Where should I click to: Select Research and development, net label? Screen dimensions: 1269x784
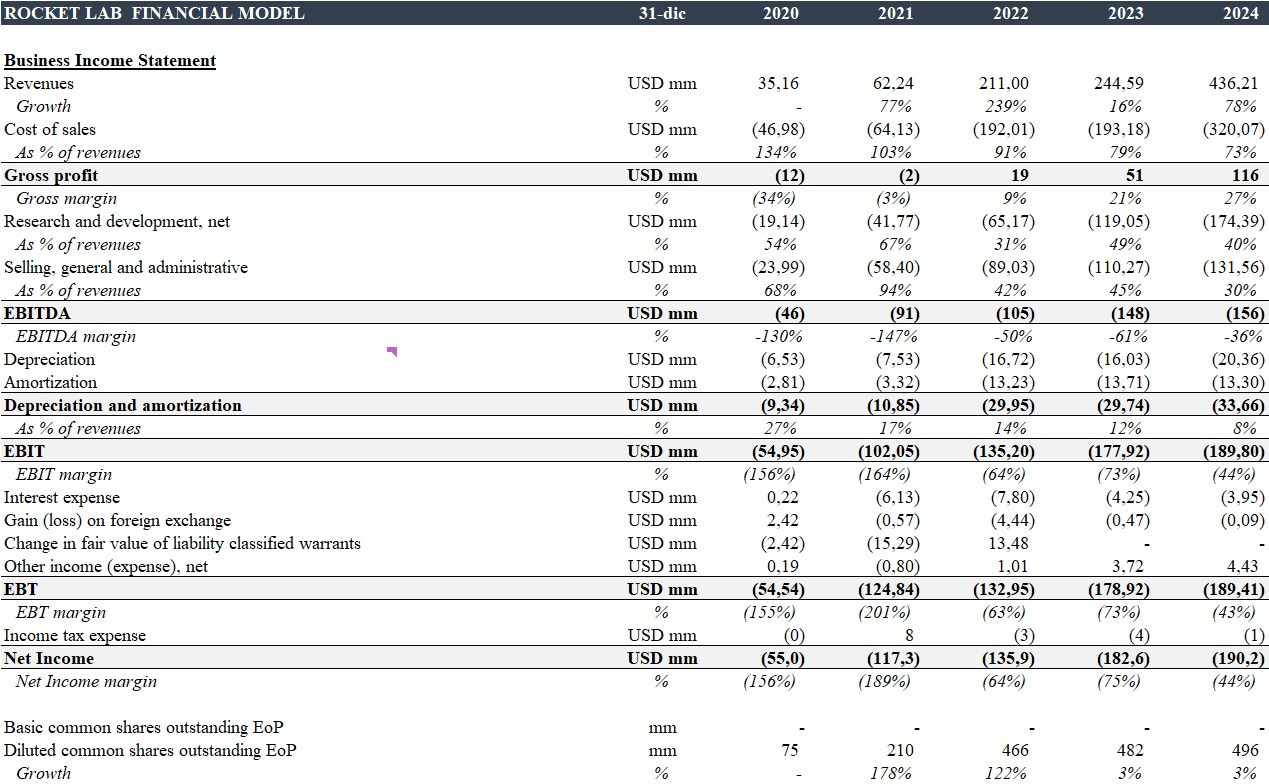[x=117, y=221]
